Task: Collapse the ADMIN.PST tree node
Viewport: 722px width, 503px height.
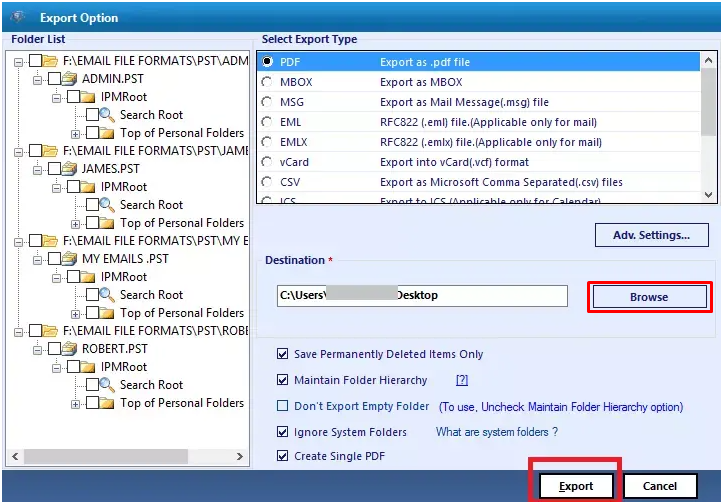Action: [x=37, y=80]
